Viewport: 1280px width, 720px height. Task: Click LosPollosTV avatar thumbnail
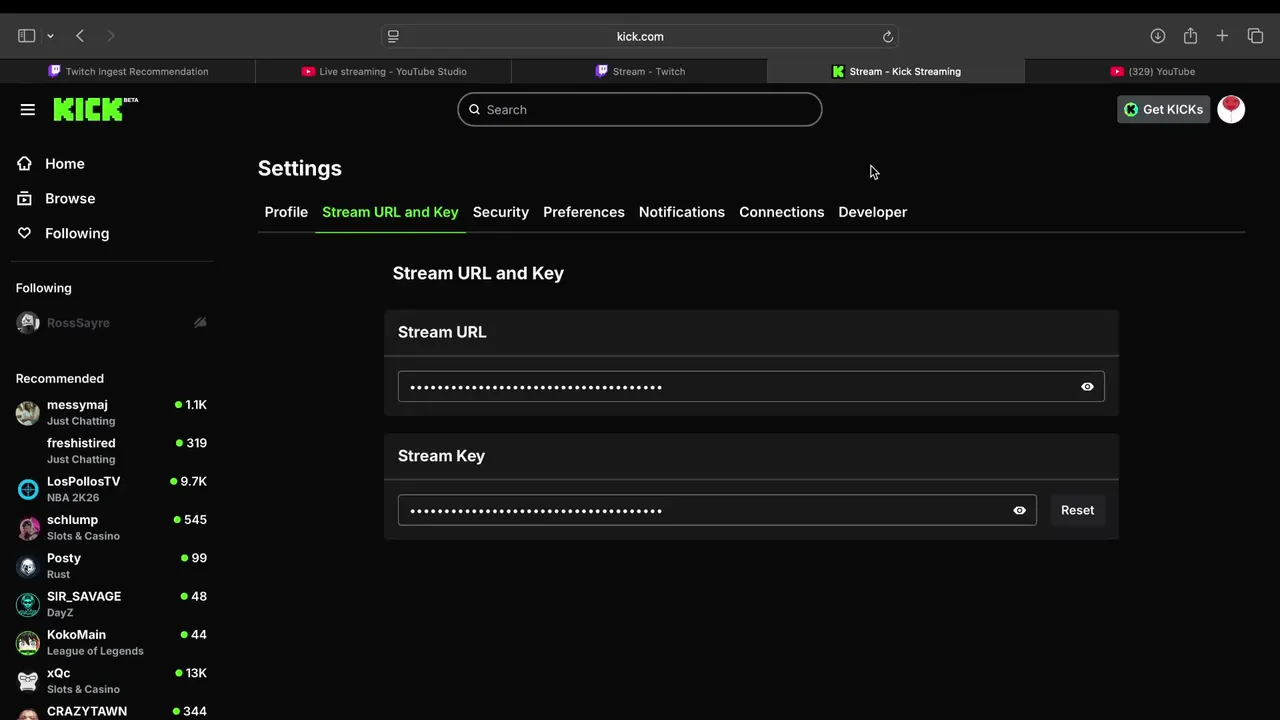tap(28, 489)
